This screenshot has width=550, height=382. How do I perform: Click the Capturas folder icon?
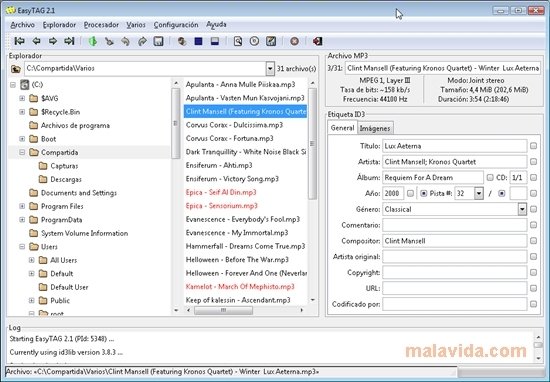(x=43, y=166)
